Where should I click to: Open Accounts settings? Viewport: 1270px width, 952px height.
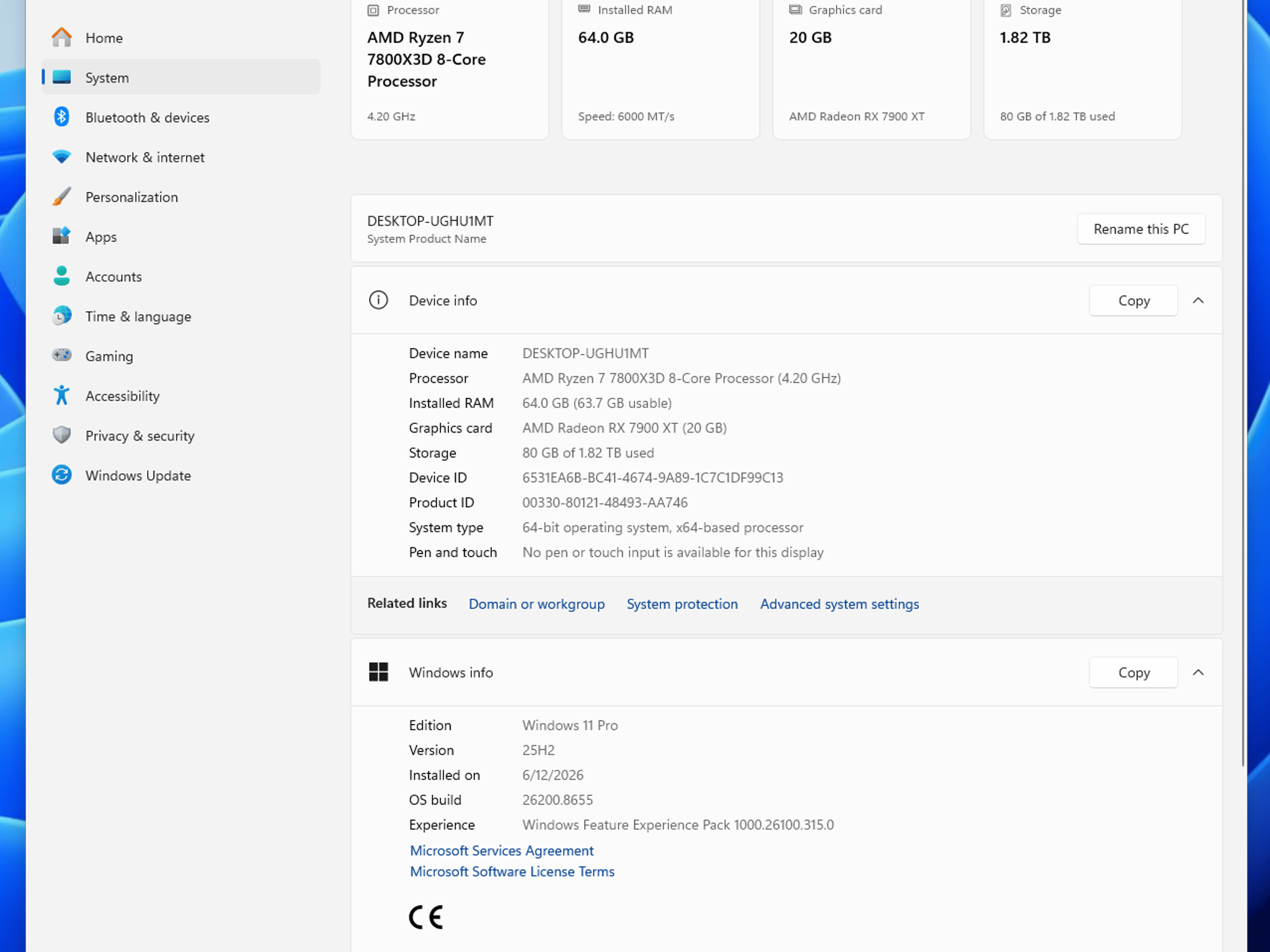(181, 276)
